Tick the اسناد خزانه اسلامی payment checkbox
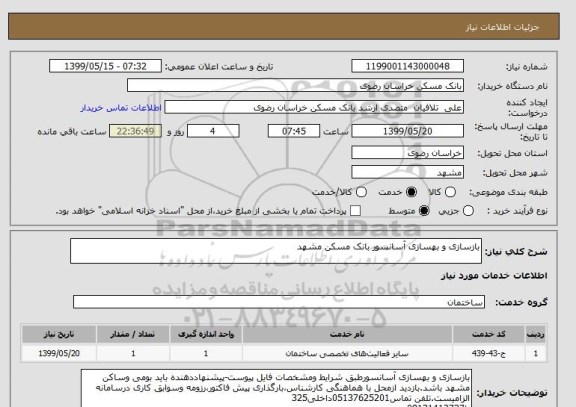This screenshot has width=576, height=407. click(x=355, y=211)
